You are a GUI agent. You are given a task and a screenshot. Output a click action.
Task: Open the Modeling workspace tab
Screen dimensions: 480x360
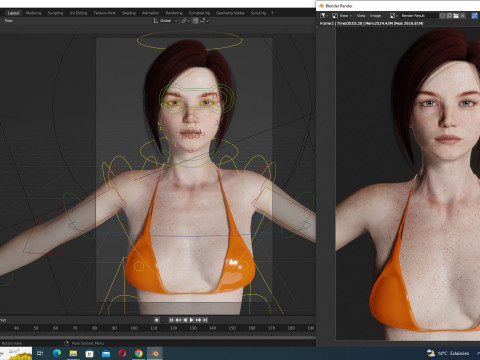click(34, 13)
